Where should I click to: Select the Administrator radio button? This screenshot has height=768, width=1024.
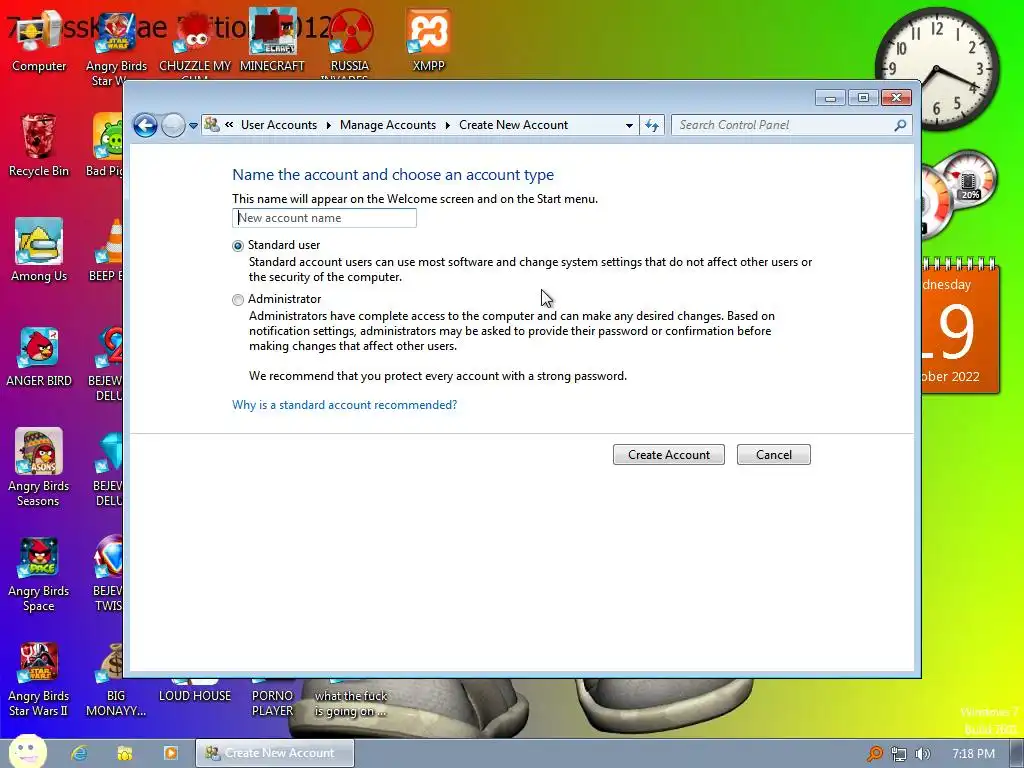point(238,300)
